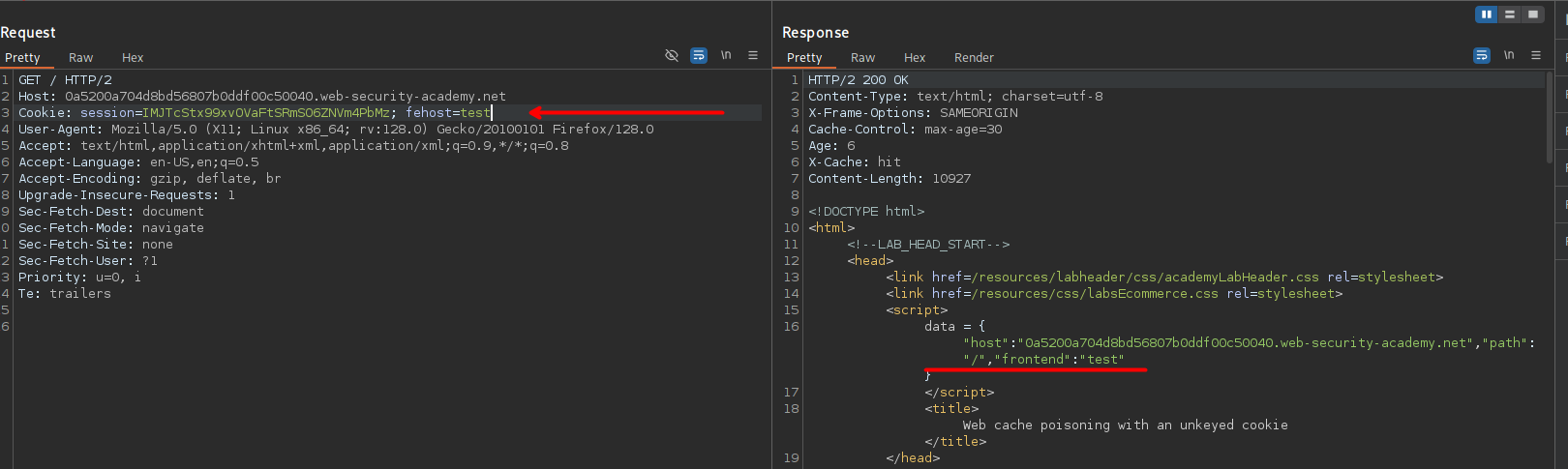Click the 'Sec-Fetch-Dest: document' line

[x=111, y=212]
